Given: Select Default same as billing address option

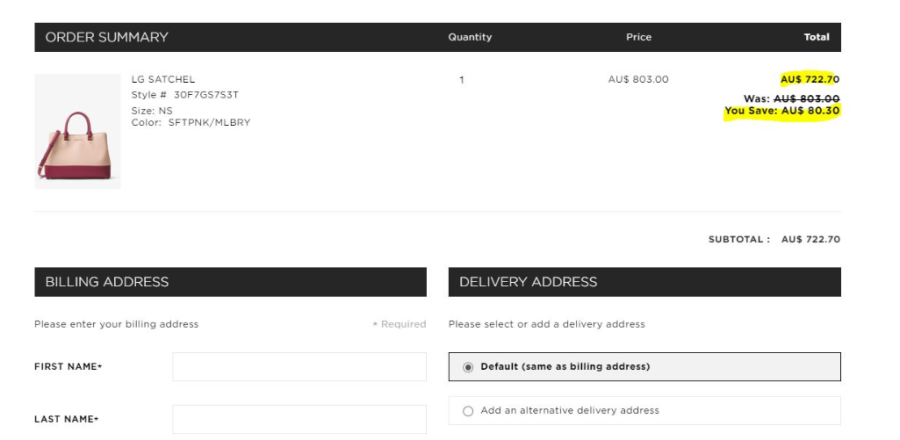Looking at the screenshot, I should pyautogui.click(x=468, y=367).
